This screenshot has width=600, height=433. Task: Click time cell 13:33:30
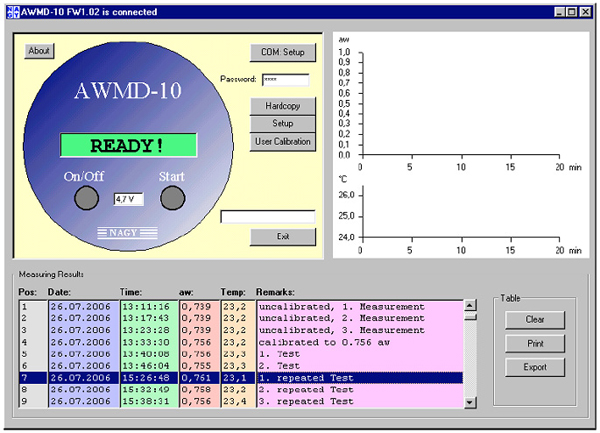[x=146, y=342]
